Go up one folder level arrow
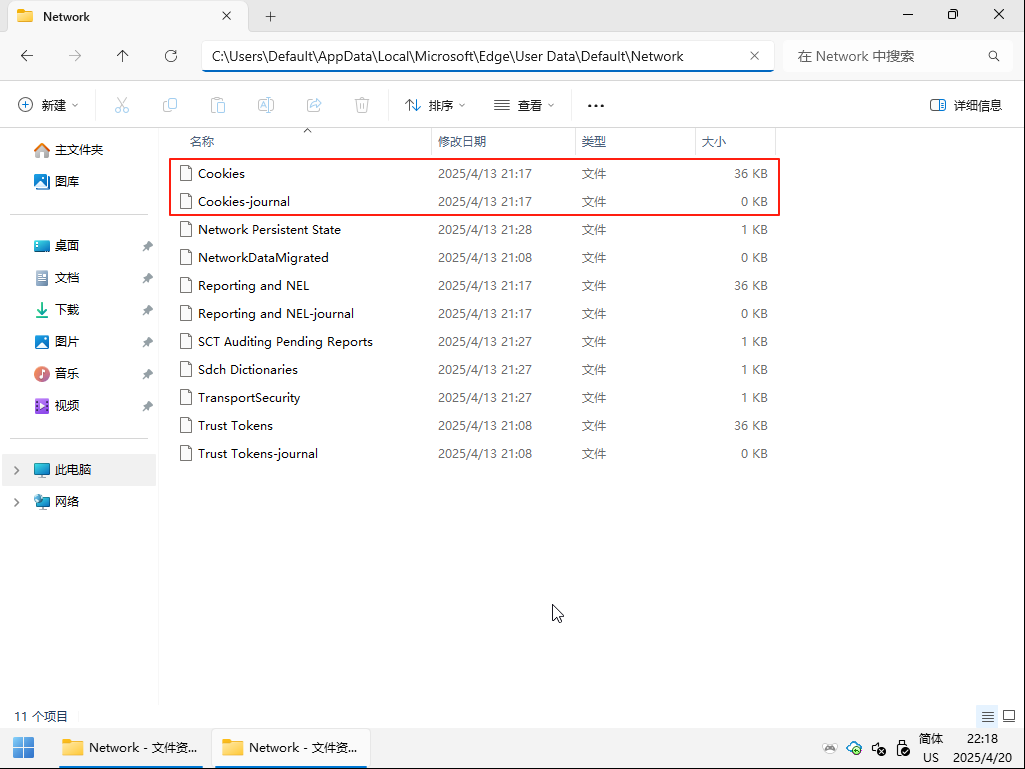Viewport: 1025px width, 769px height. pyautogui.click(x=123, y=56)
